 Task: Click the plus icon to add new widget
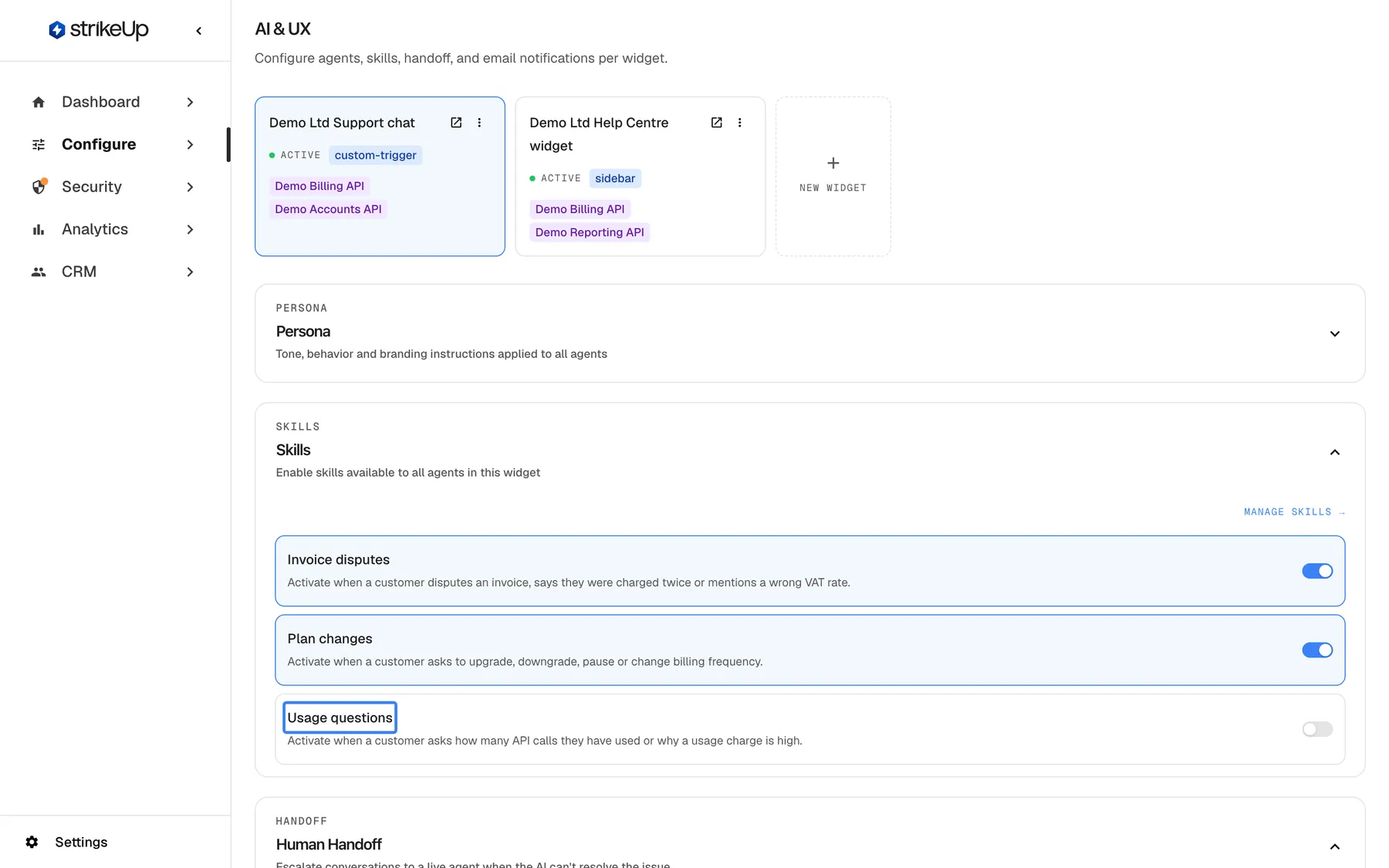[x=833, y=163]
